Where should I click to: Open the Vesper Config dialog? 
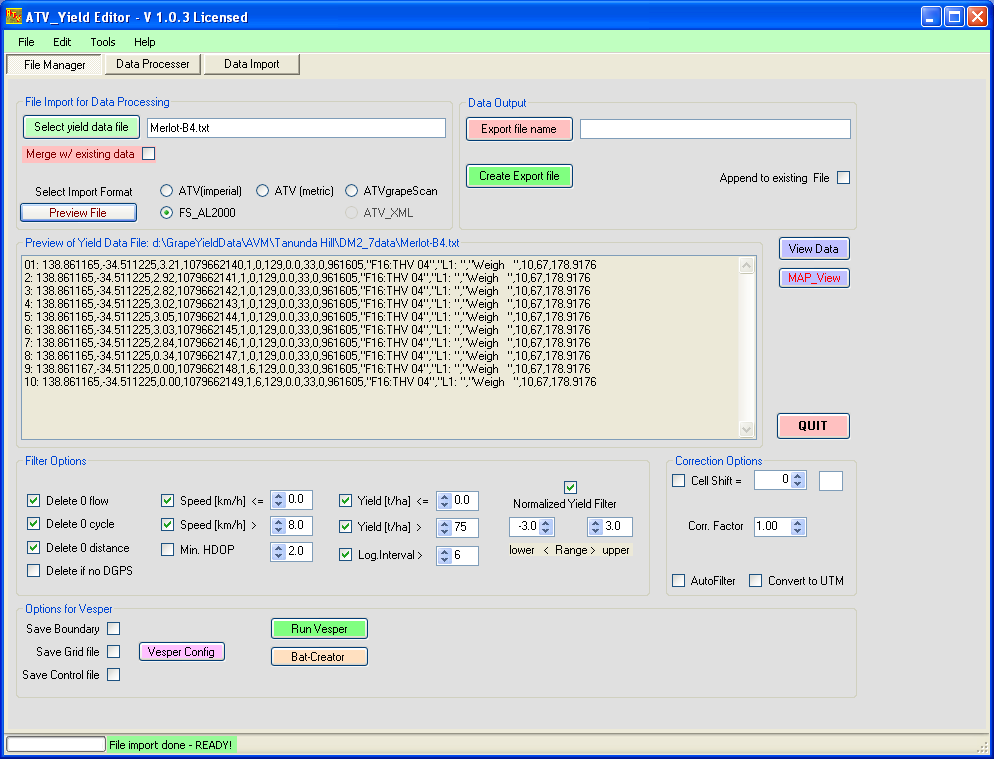pos(181,651)
